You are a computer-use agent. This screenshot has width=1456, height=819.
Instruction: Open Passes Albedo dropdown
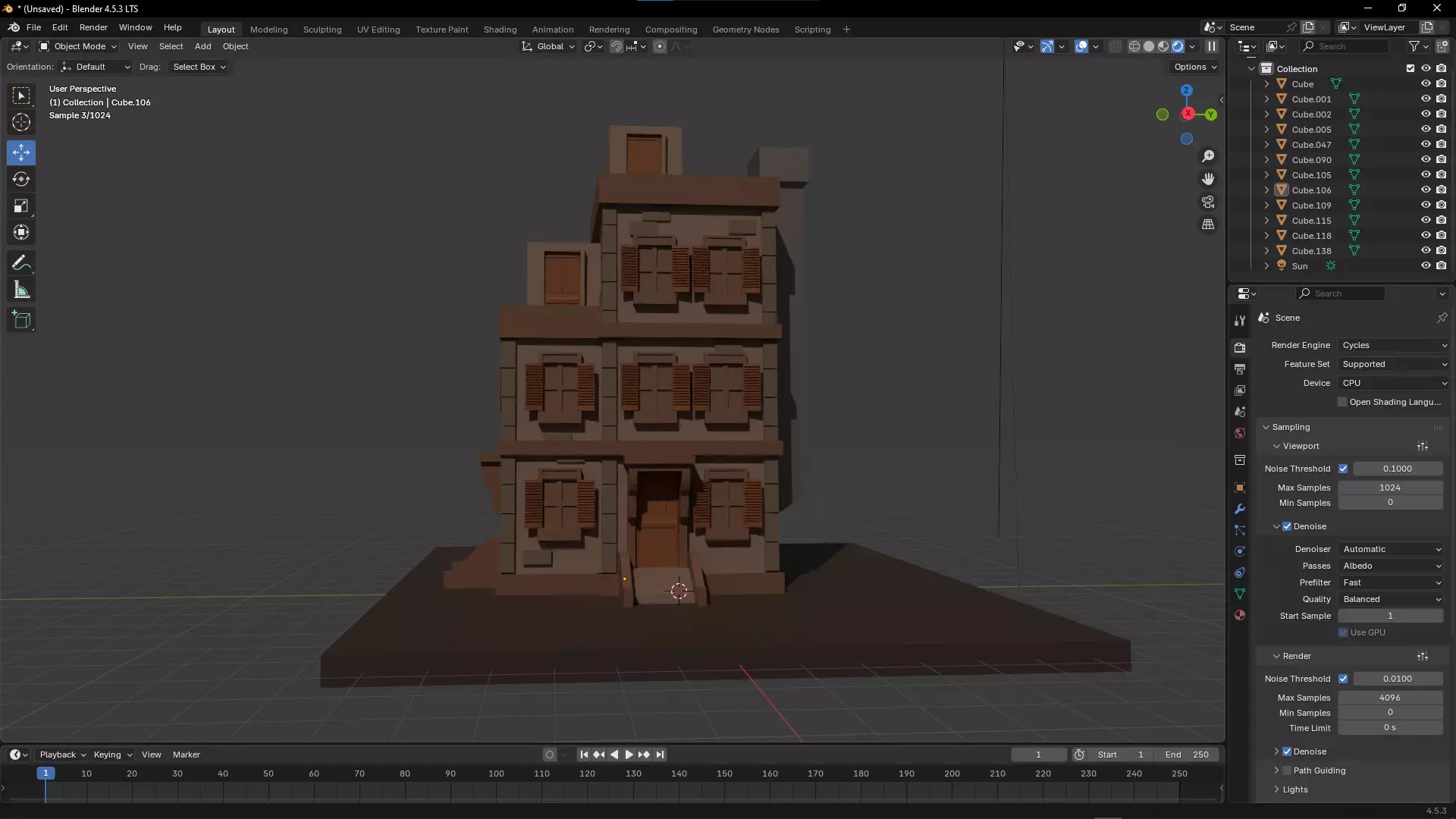[1391, 566]
